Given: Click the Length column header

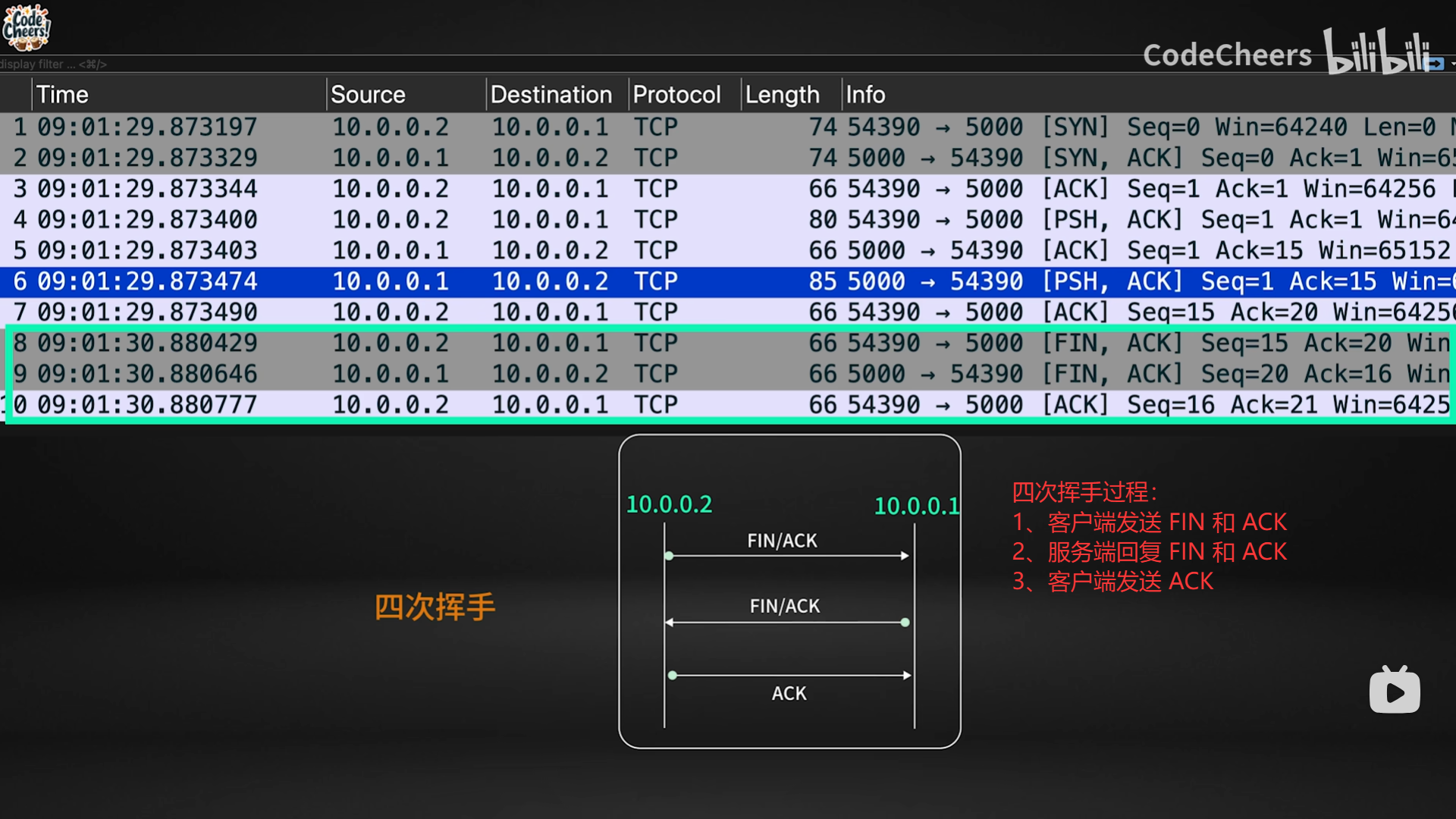Looking at the screenshot, I should pyautogui.click(x=782, y=95).
